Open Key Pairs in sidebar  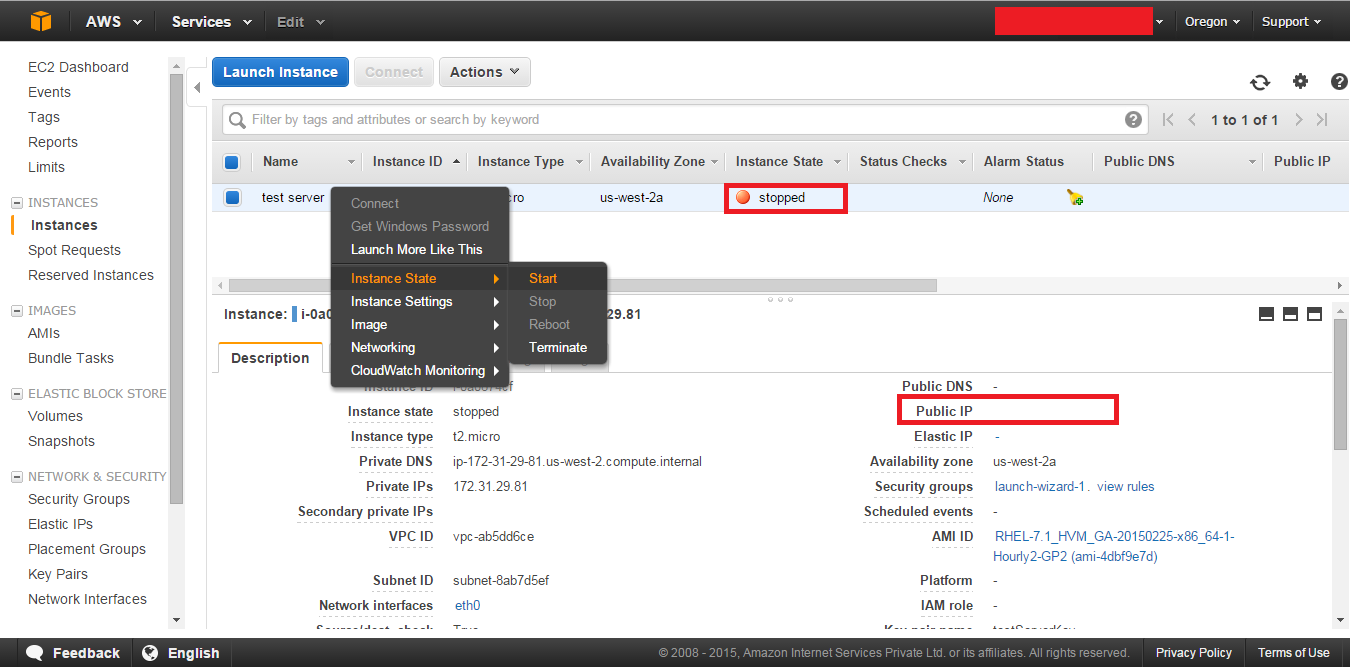point(58,574)
